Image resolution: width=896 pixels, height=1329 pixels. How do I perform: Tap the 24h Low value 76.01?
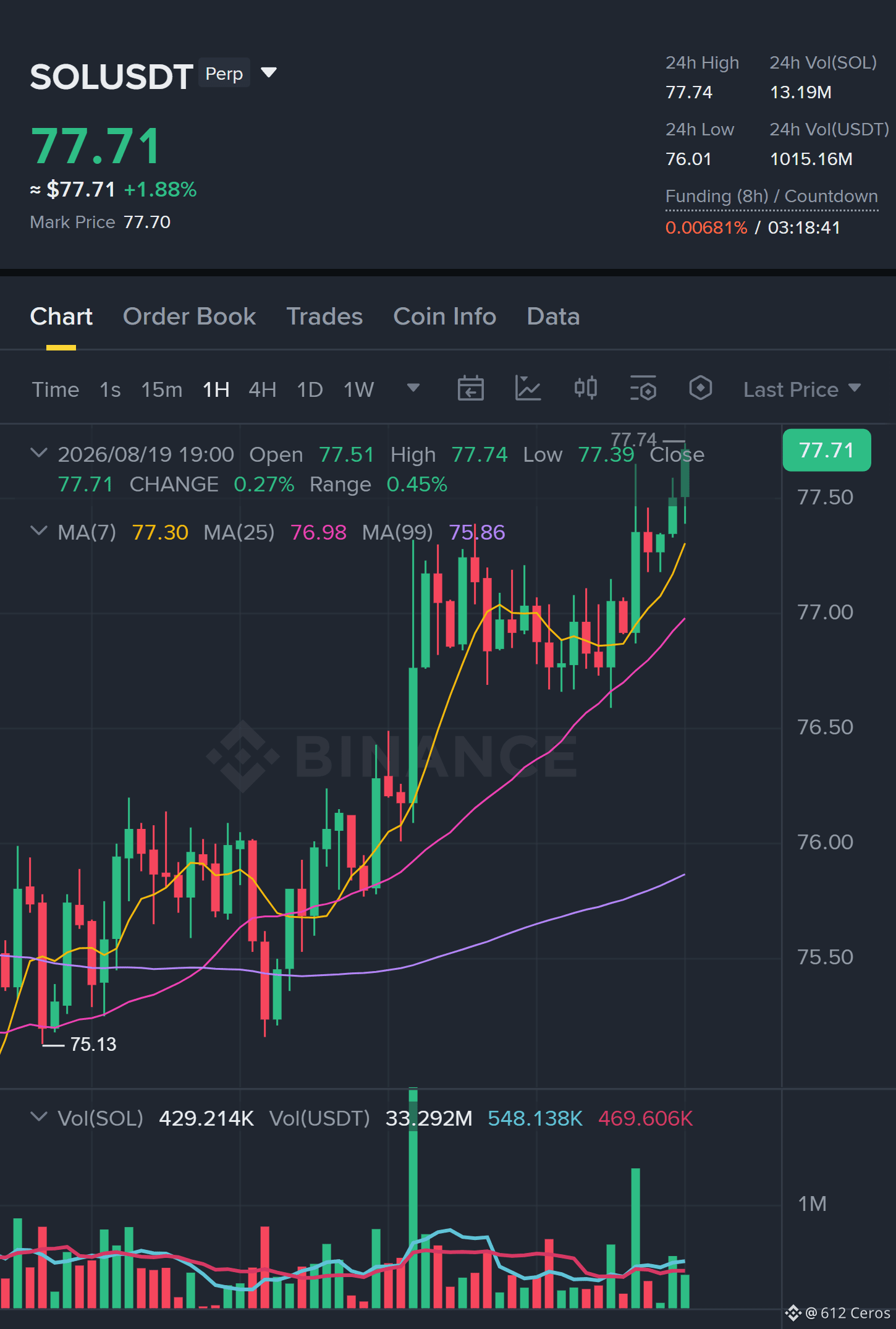pyautogui.click(x=688, y=159)
